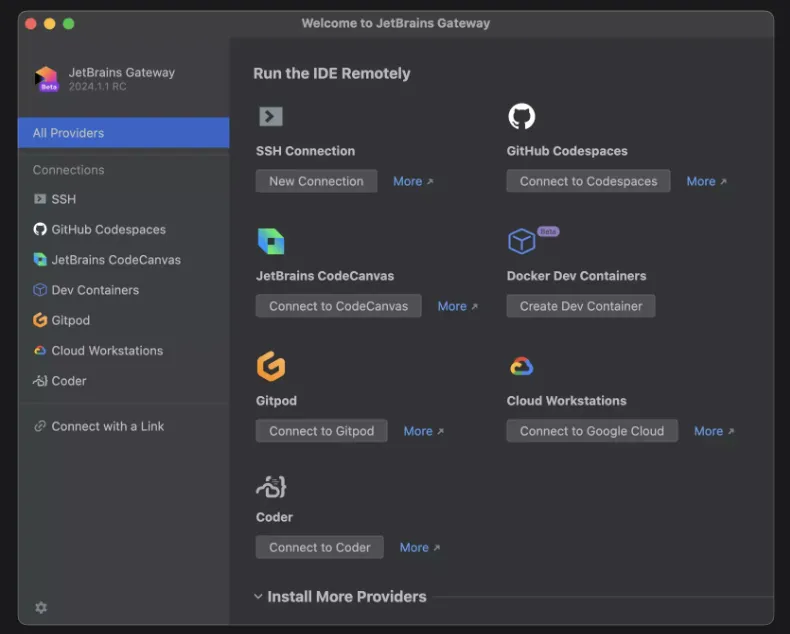Maximize the window with the green button

69,24
